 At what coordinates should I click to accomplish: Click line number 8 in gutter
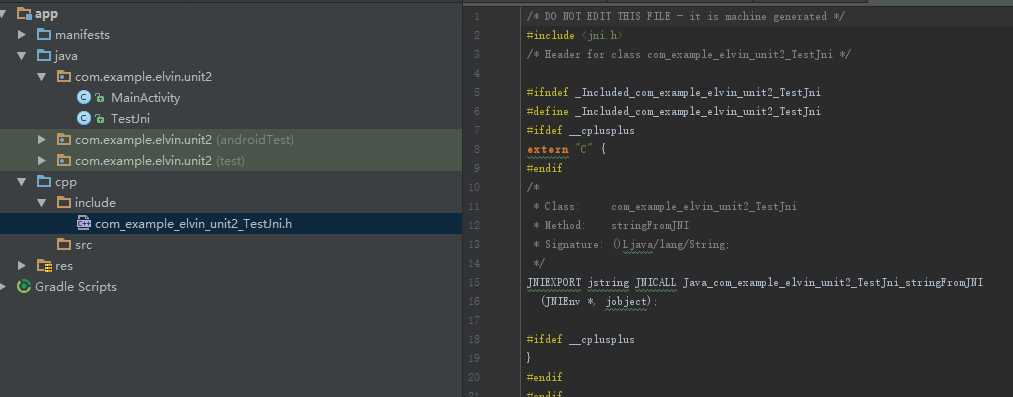(477, 150)
